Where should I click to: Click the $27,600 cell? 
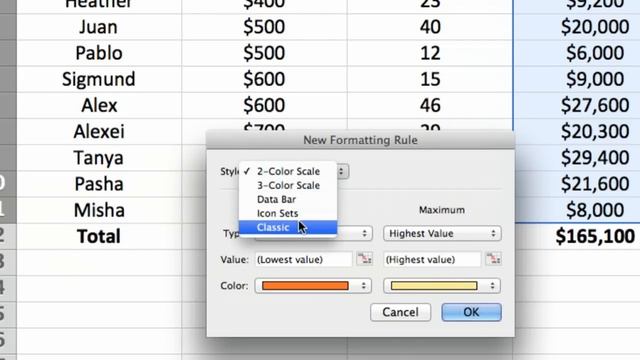[576, 105]
